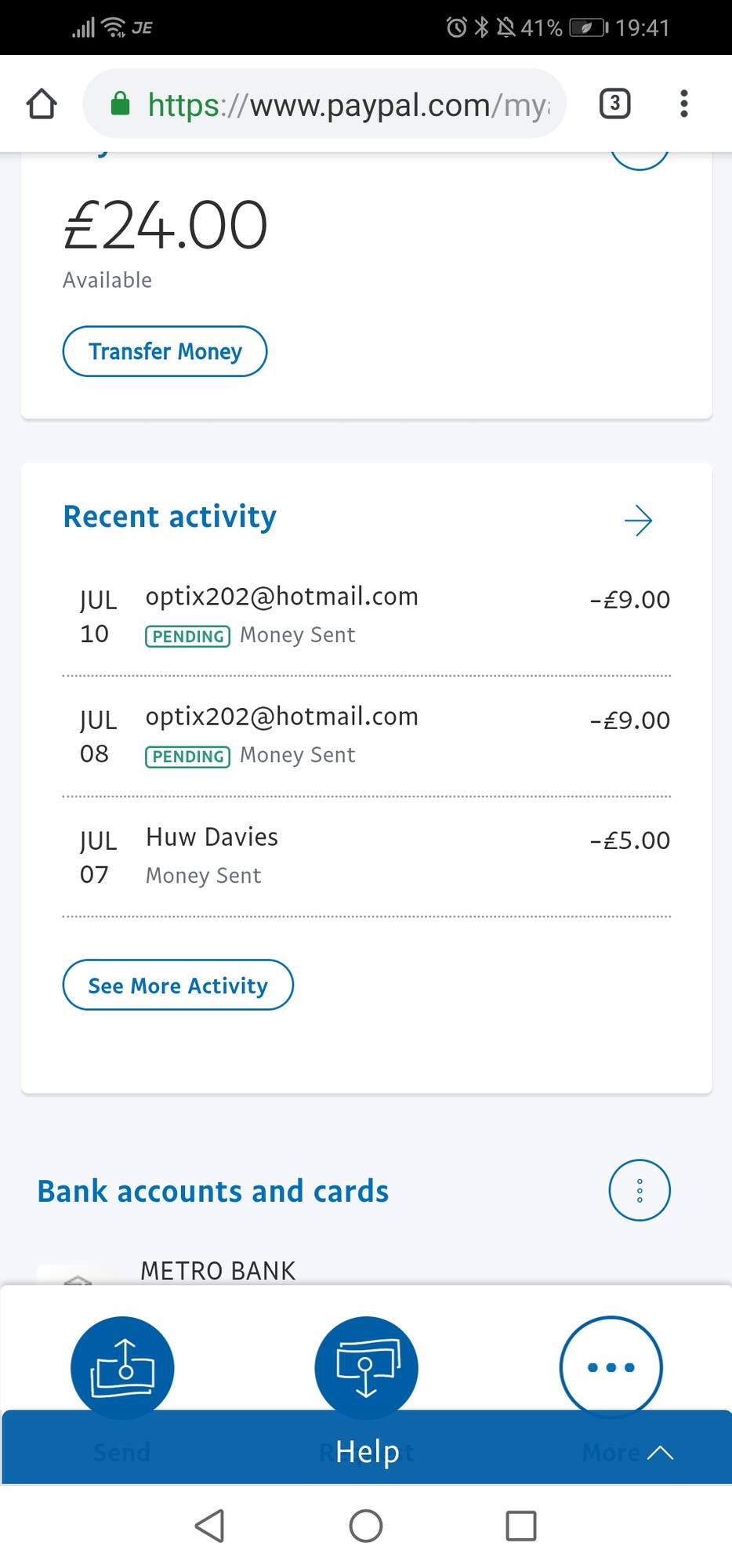Open Recent activity arrow icon
The width and height of the screenshot is (732, 1568).
tap(638, 520)
